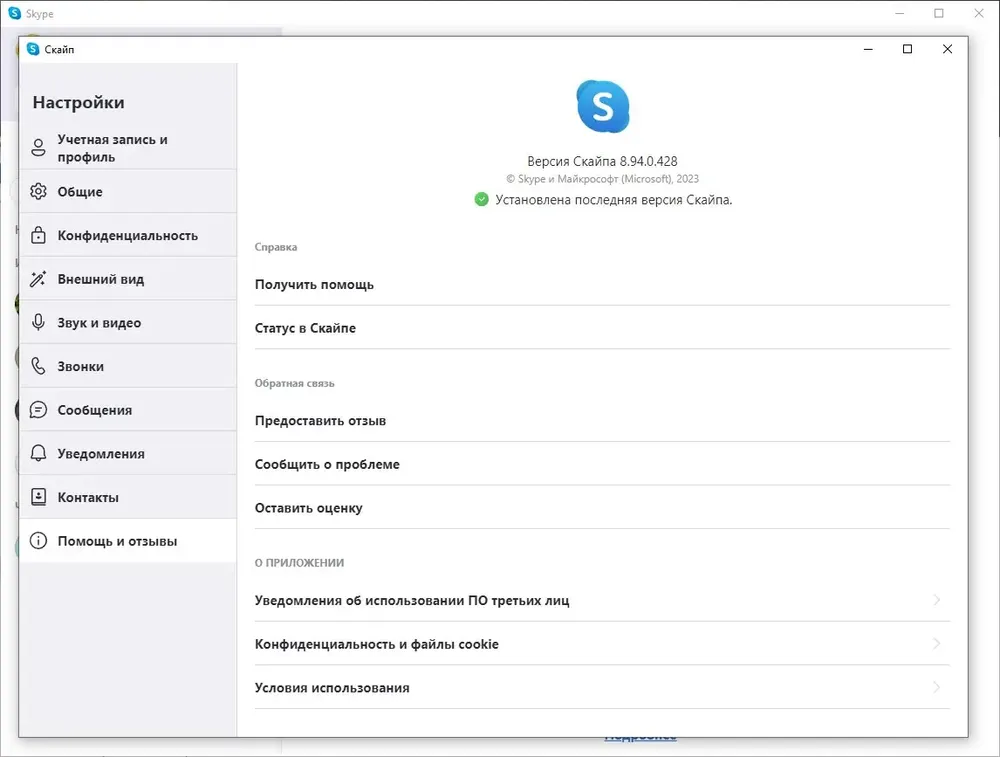Select Внешний вид settings section
1000x757 pixels.
pyautogui.click(x=128, y=279)
